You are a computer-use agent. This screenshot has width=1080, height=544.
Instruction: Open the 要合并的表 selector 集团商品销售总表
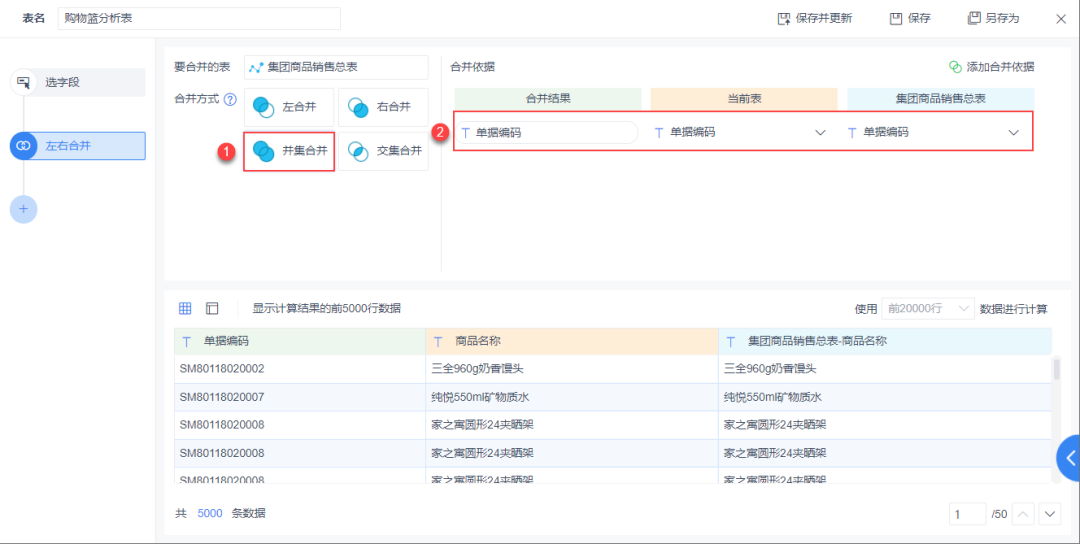pyautogui.click(x=336, y=67)
